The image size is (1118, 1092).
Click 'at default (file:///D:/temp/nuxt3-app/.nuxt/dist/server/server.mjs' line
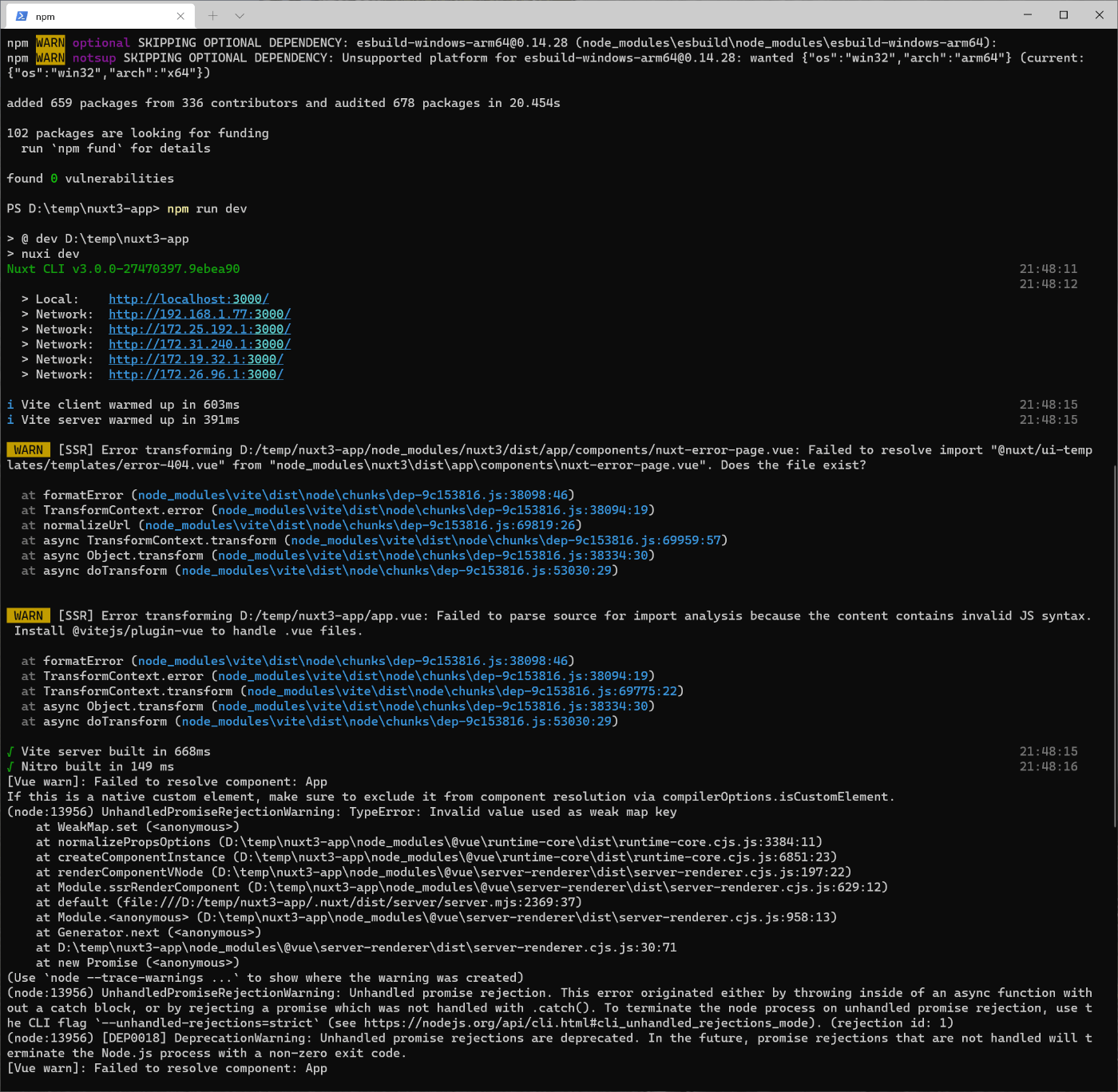[x=309, y=903]
